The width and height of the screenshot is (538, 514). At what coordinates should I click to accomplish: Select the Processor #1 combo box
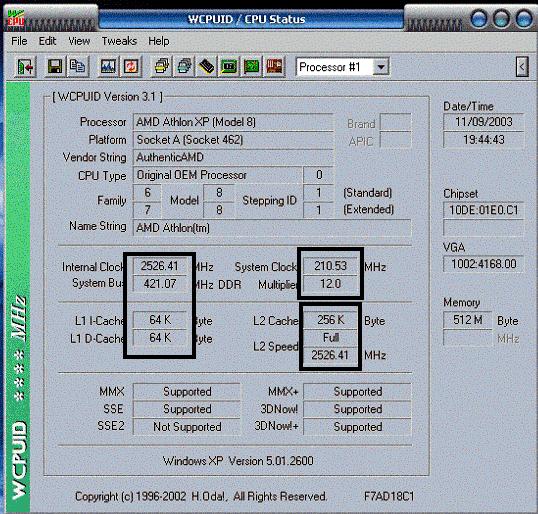342,67
